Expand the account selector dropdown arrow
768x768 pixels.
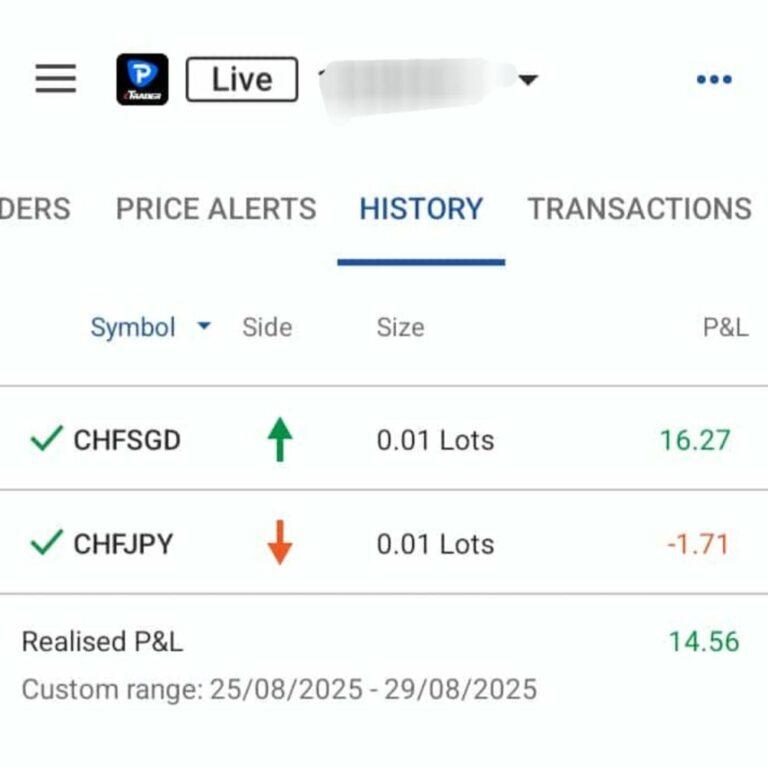pos(528,80)
